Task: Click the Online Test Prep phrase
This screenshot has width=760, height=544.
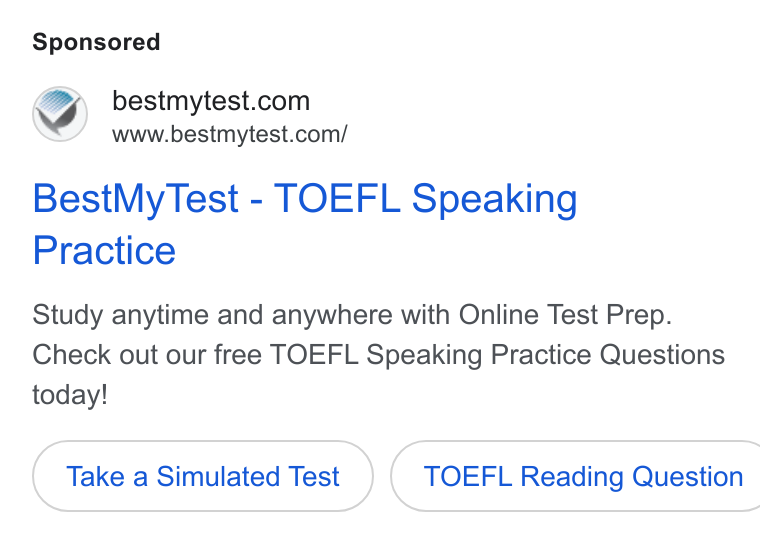Action: pyautogui.click(x=565, y=315)
